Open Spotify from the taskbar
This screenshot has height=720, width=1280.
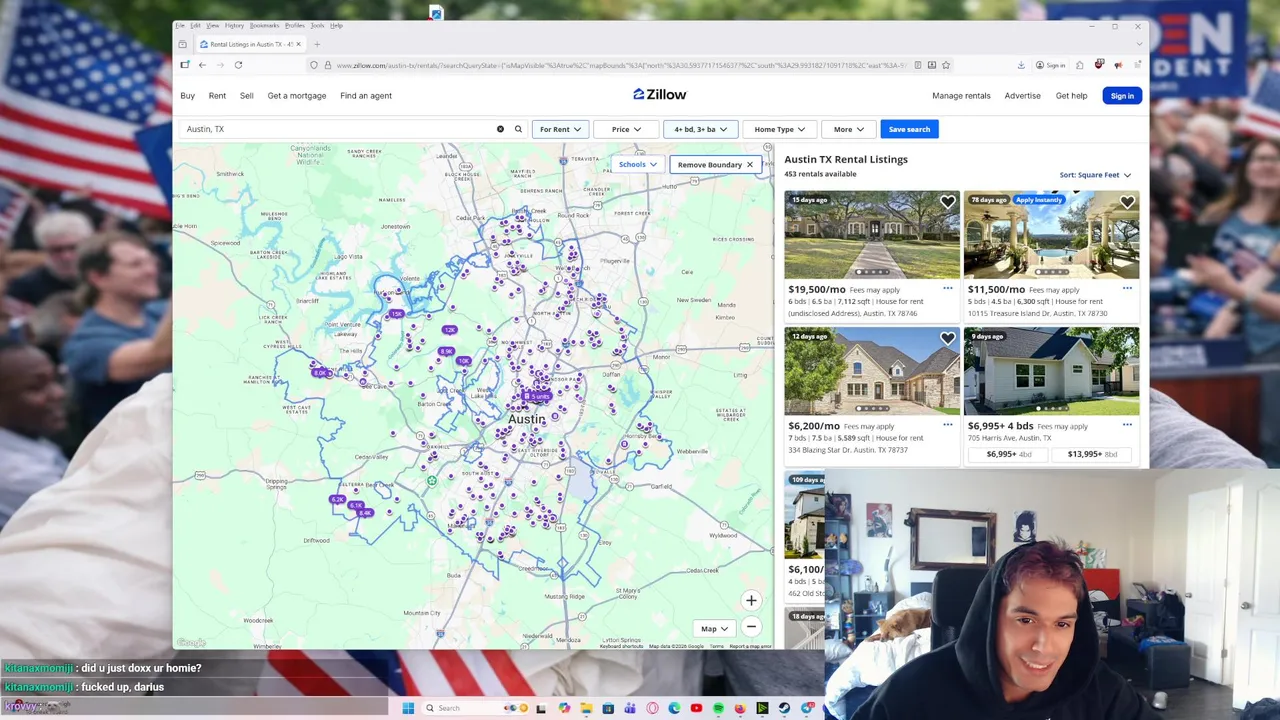click(x=718, y=708)
